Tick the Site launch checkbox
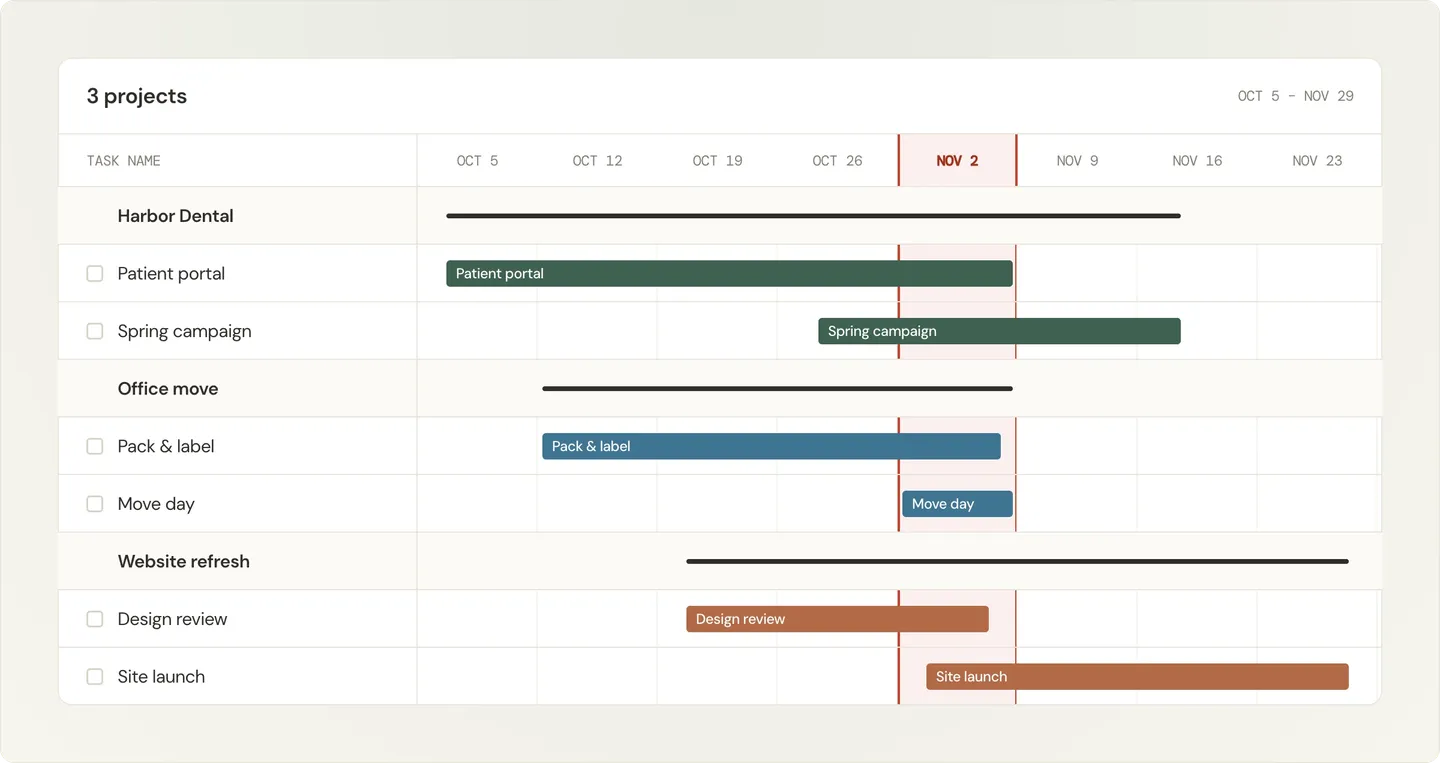Image resolution: width=1440 pixels, height=763 pixels. (95, 677)
